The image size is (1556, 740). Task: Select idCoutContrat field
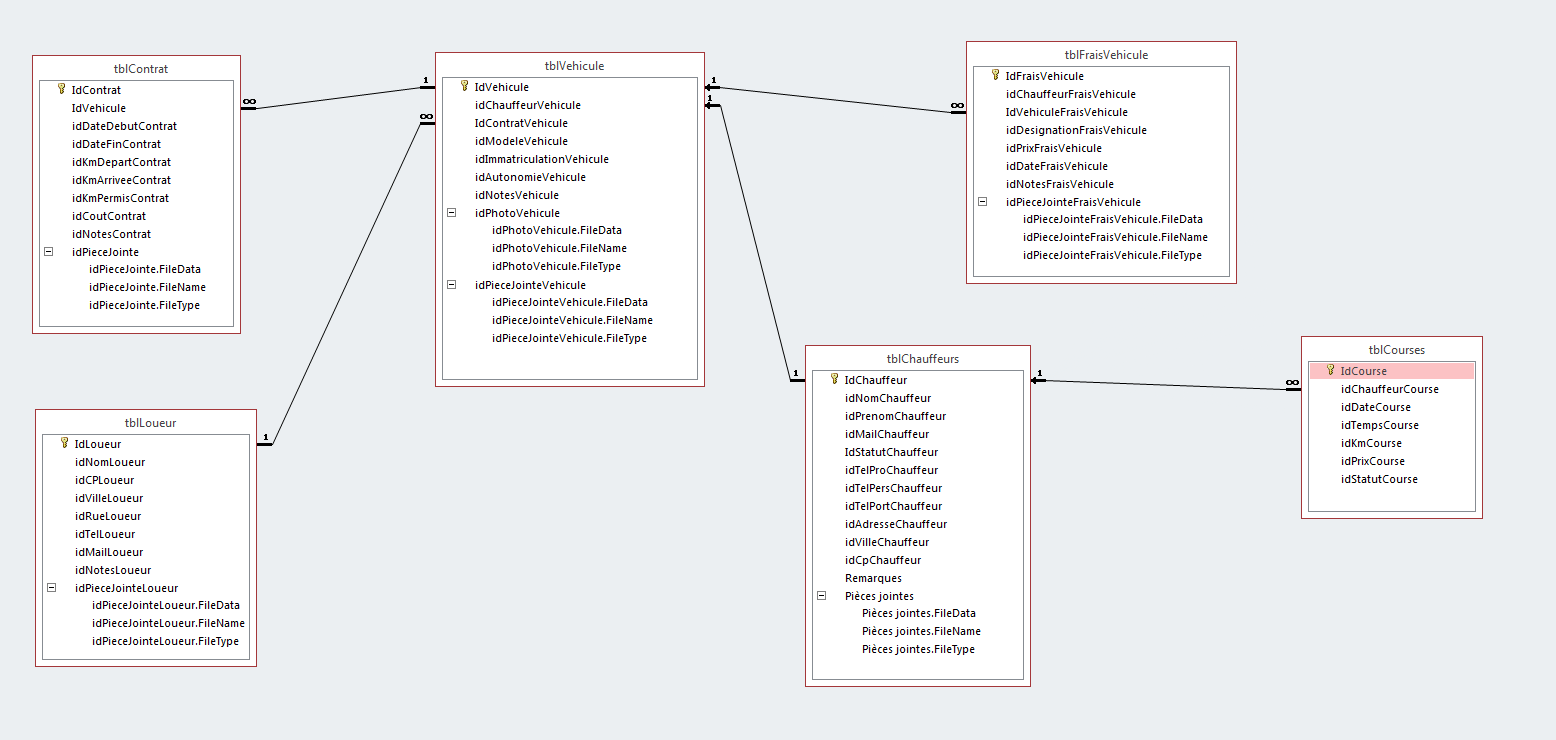tap(108, 216)
